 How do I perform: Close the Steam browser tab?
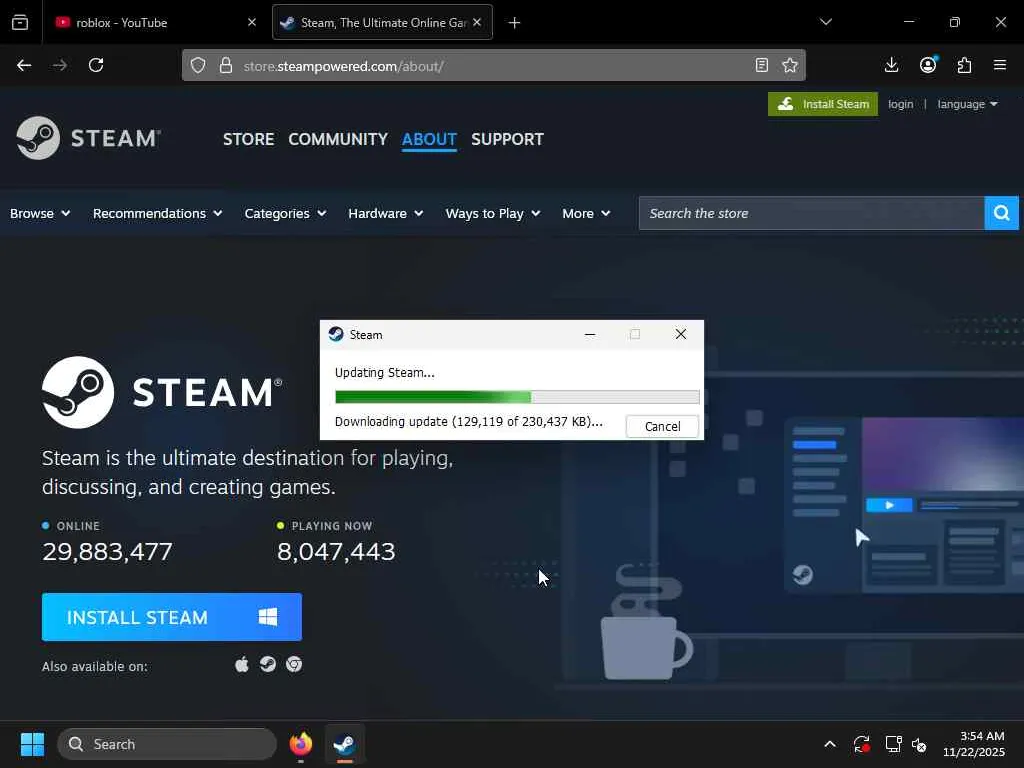point(477,22)
